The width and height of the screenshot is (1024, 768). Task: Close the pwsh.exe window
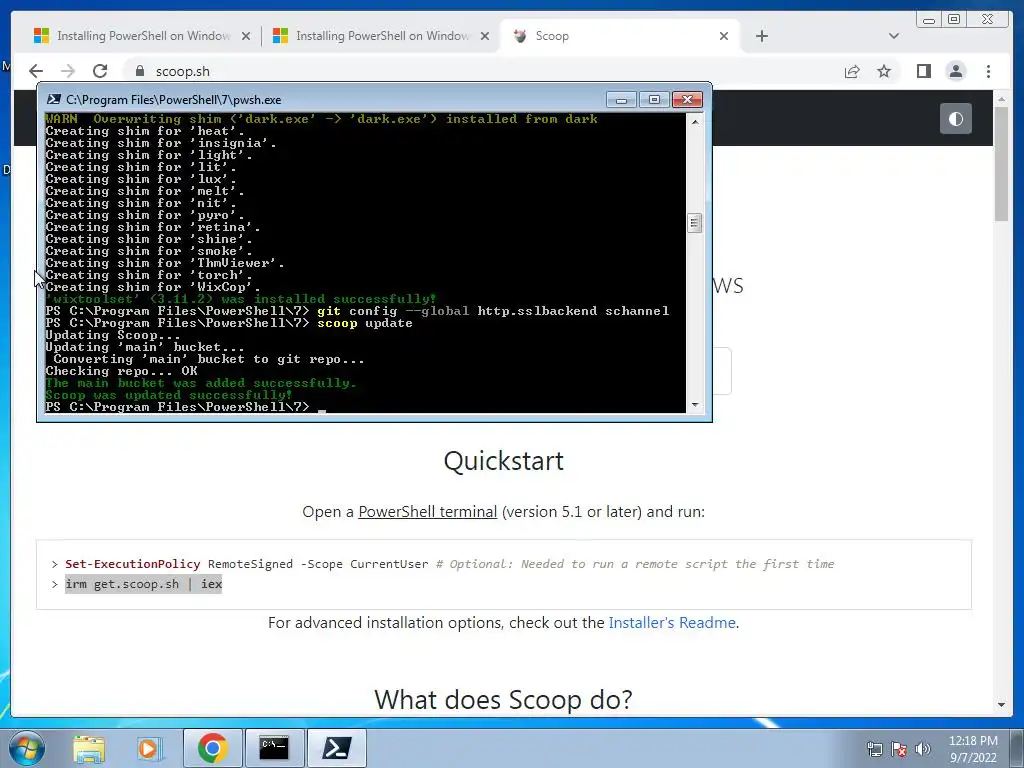tap(687, 99)
